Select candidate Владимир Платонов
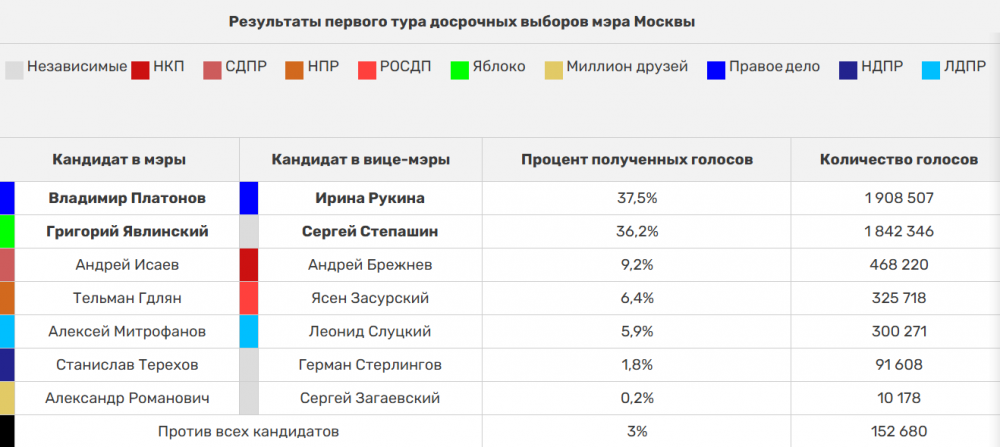 [127, 198]
